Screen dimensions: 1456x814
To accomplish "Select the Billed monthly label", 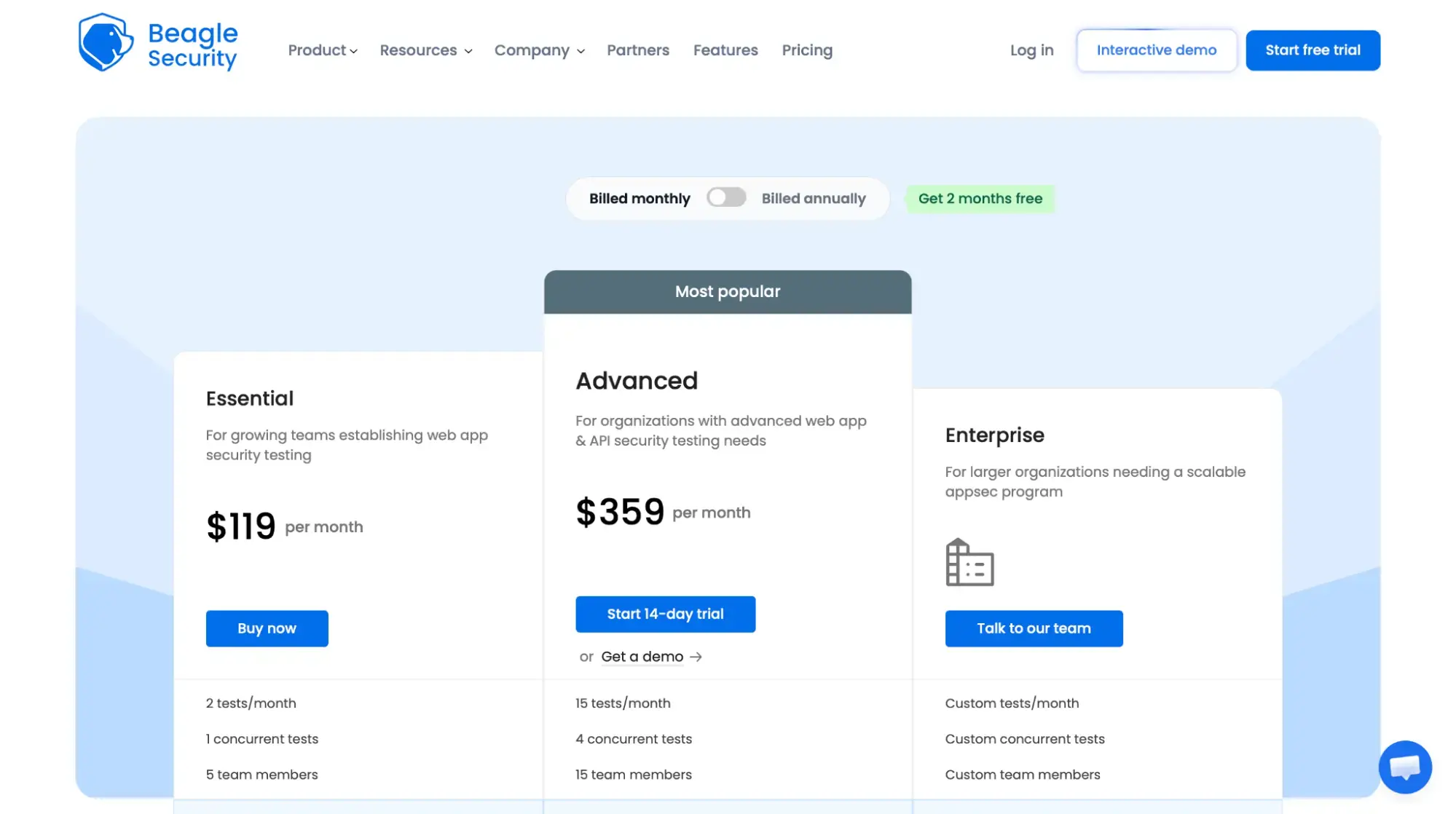I will click(640, 198).
